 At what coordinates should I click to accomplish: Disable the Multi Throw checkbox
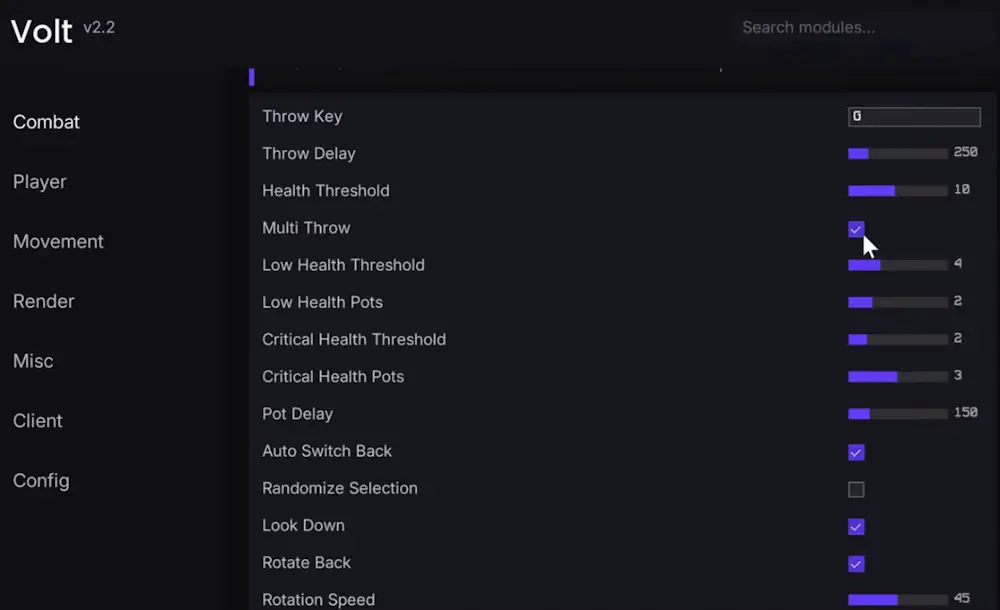coord(856,229)
